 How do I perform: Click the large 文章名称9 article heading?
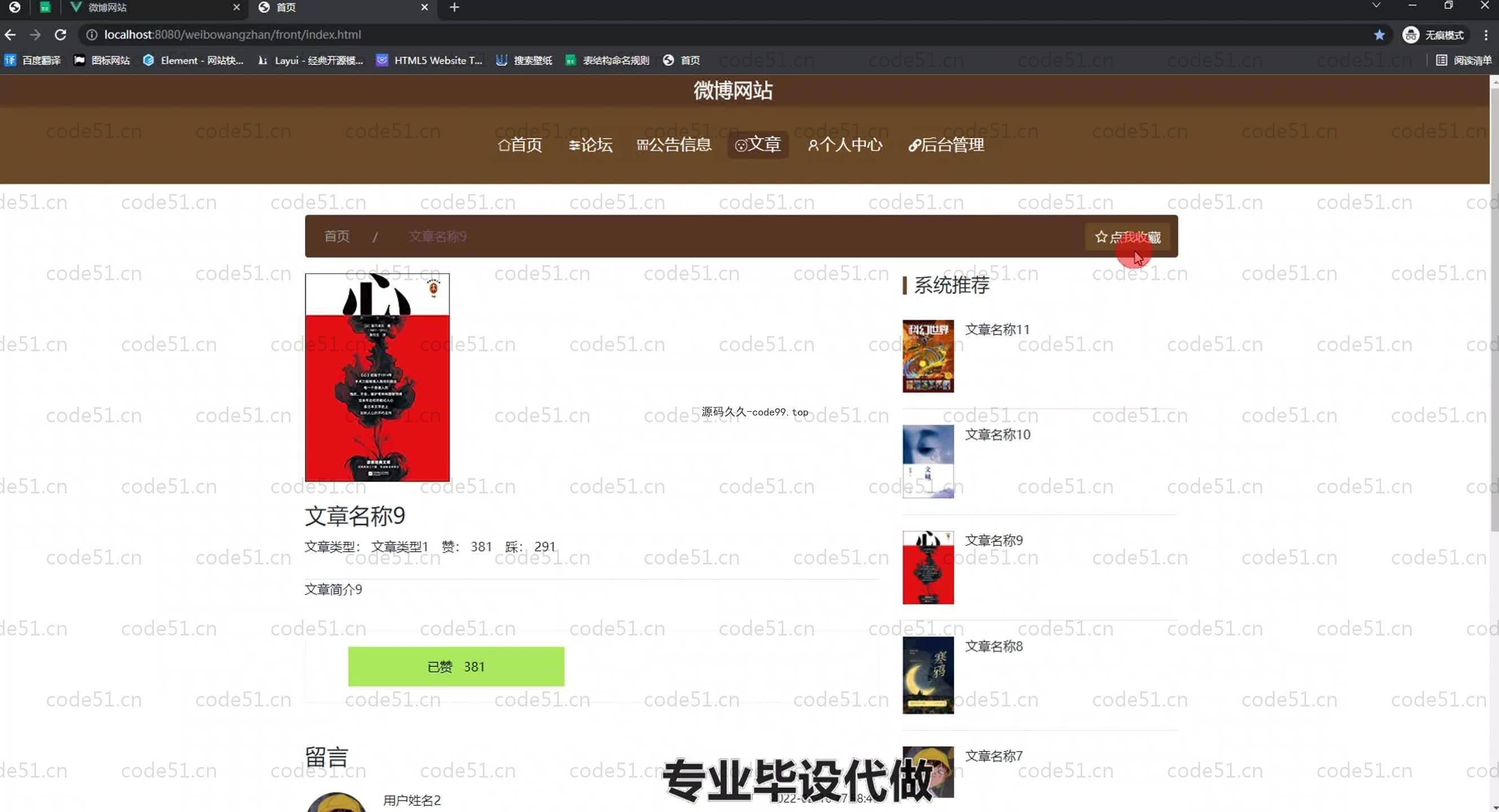[355, 516]
